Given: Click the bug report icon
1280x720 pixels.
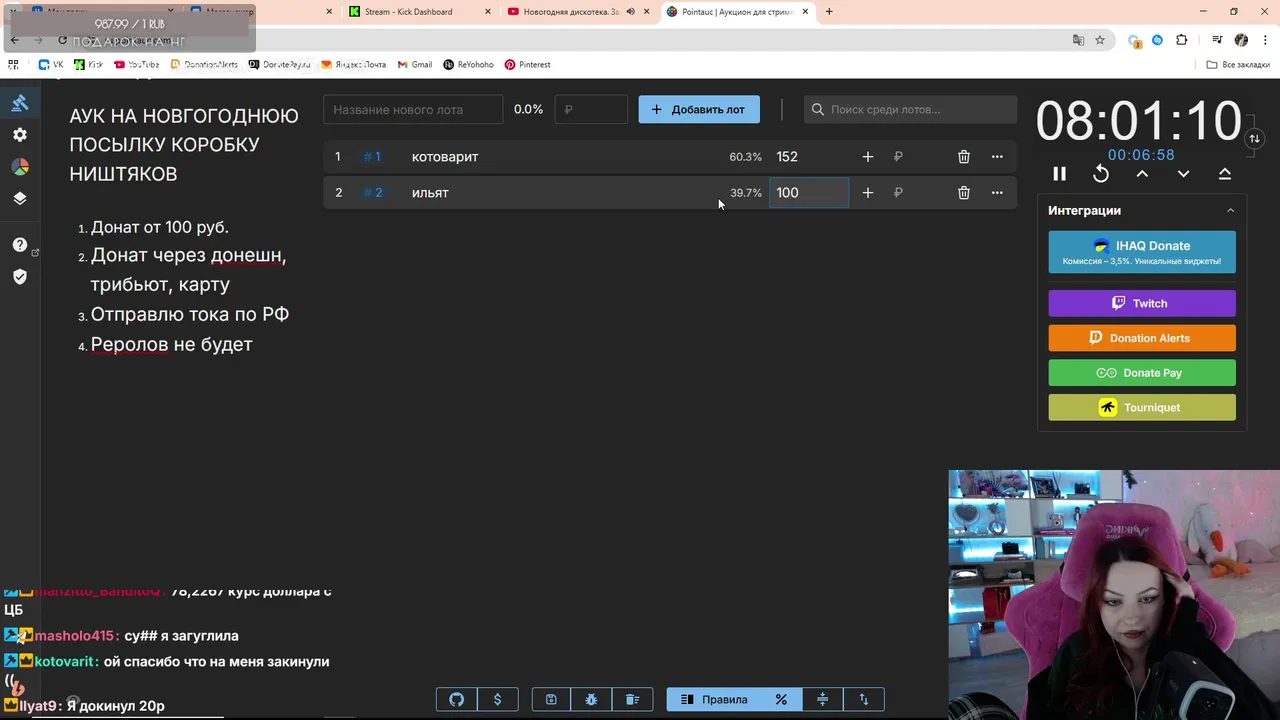Looking at the screenshot, I should click(592, 700).
